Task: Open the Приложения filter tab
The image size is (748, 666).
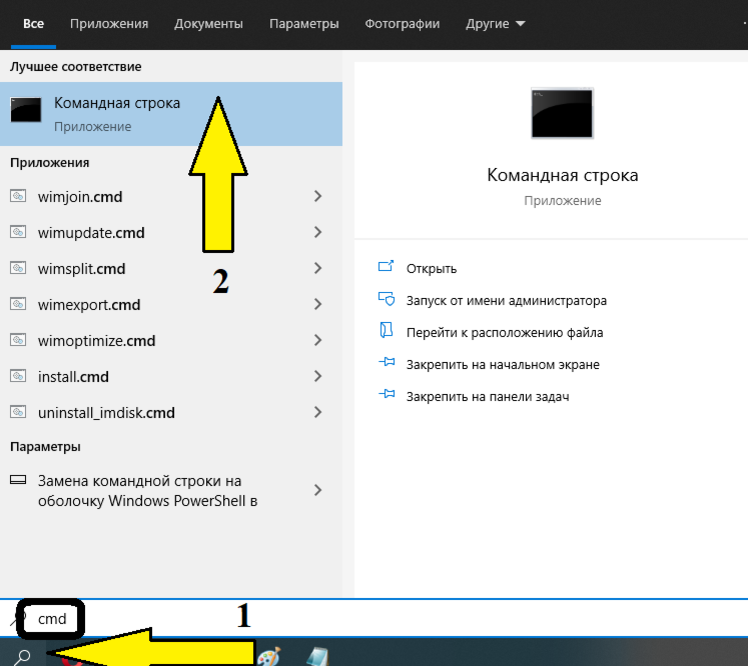Action: coord(109,24)
